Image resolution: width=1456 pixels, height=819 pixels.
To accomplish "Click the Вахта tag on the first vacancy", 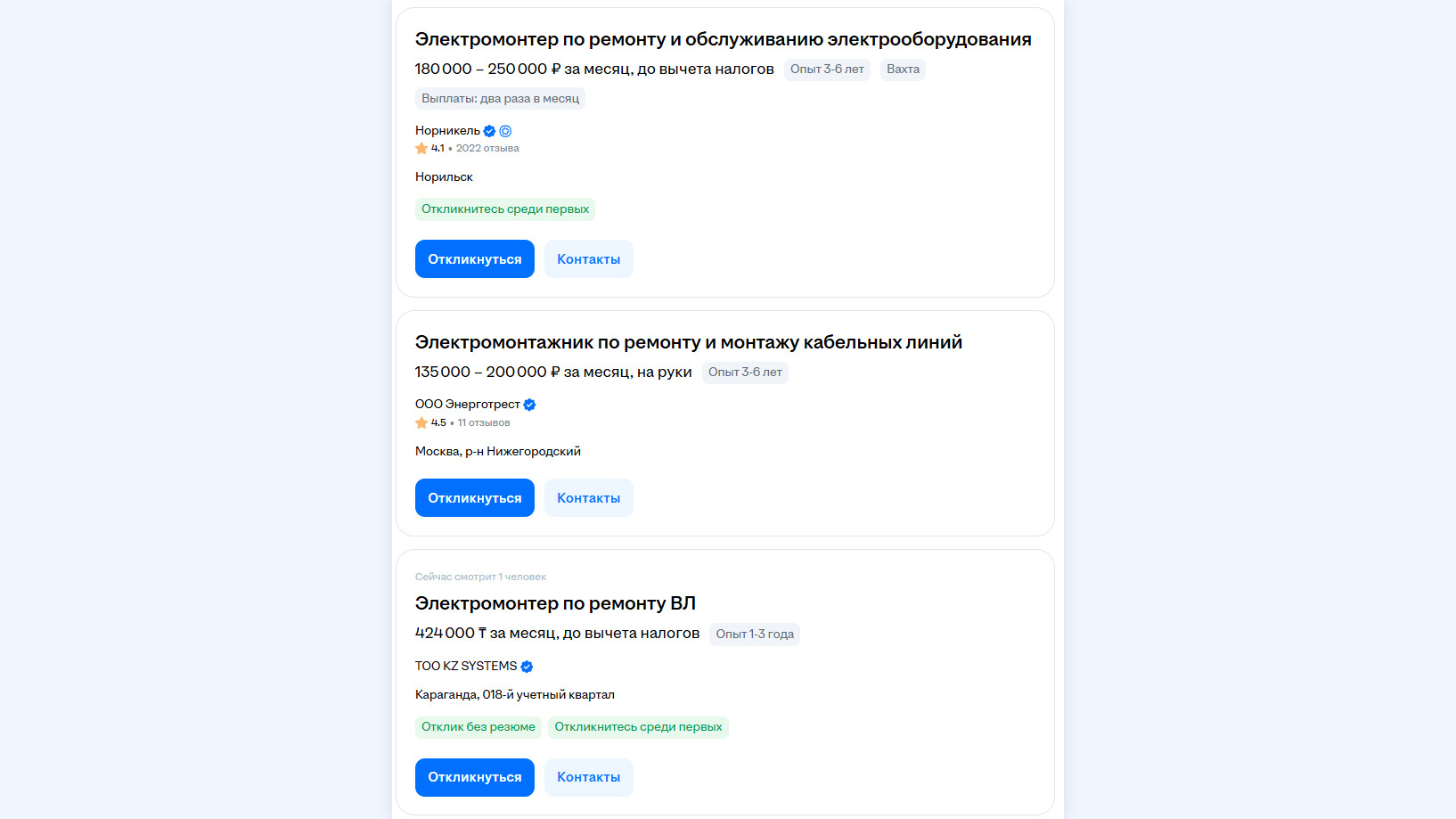I will click(903, 70).
